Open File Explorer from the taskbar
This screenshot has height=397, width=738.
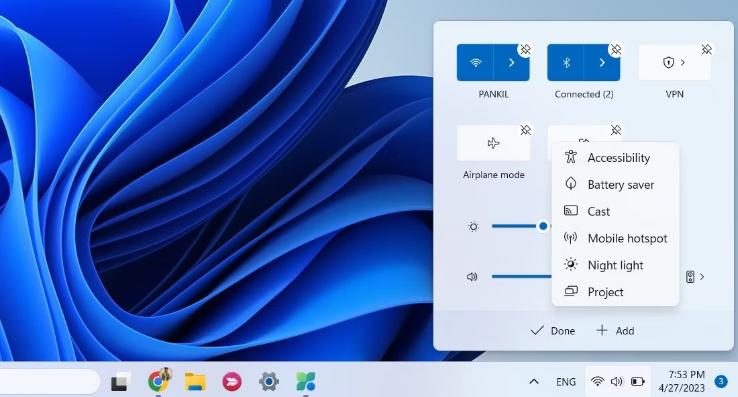click(194, 381)
